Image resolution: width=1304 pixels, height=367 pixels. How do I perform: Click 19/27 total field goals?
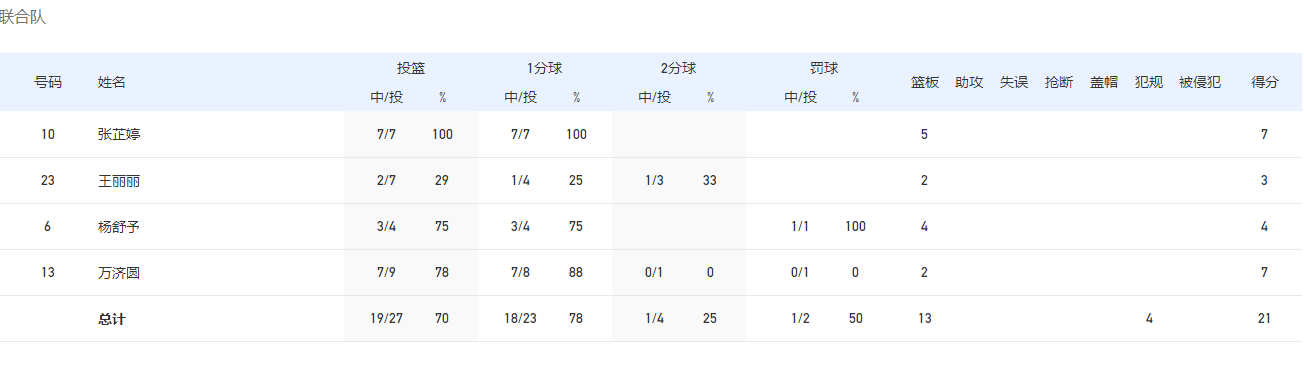387,319
